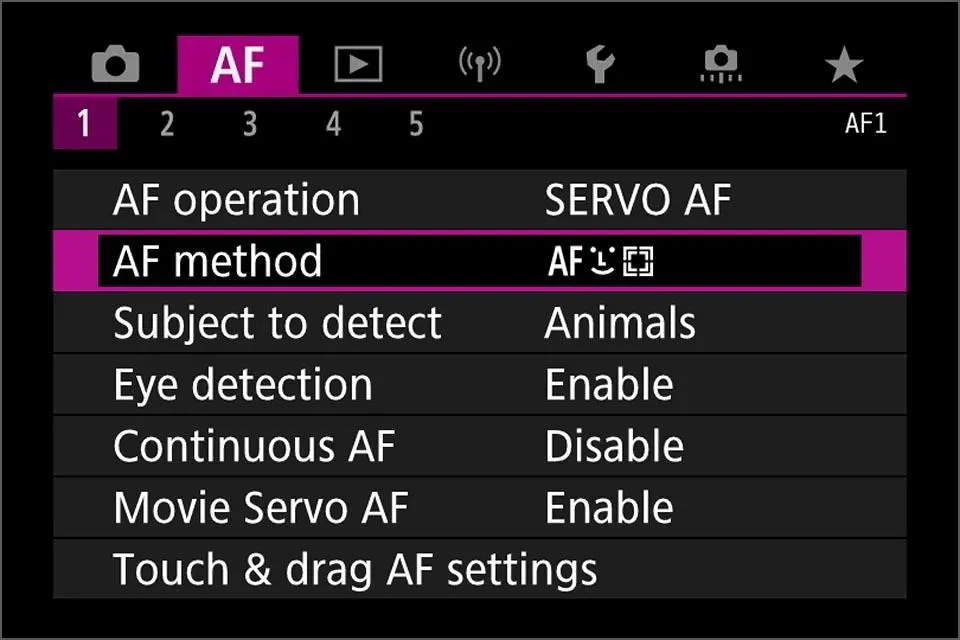Screen dimensions: 960x640
Task: Open the Shooting menu camera icon
Action: 116,63
